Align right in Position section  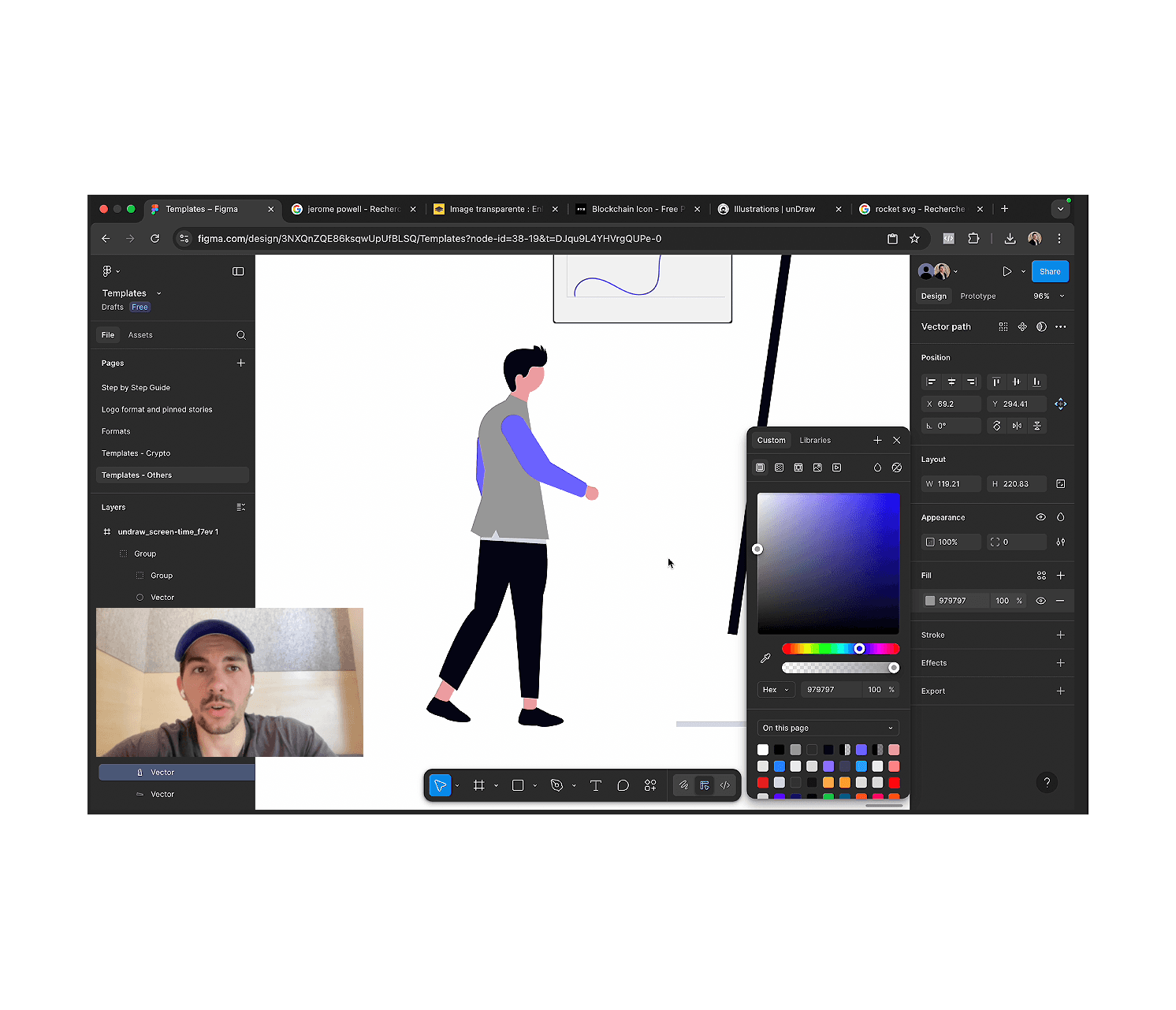pos(971,382)
